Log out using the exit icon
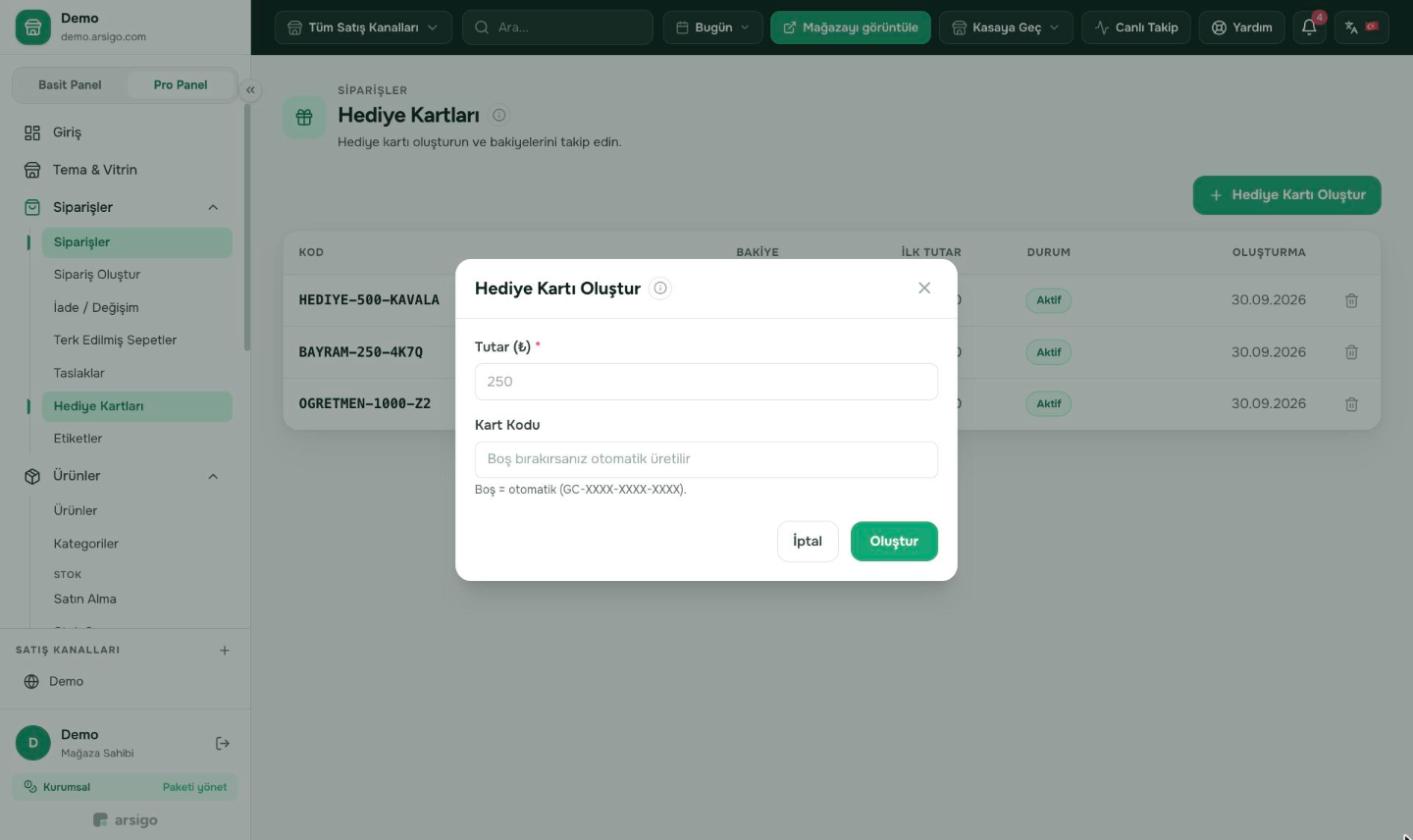The height and width of the screenshot is (840, 1413). coord(223,743)
